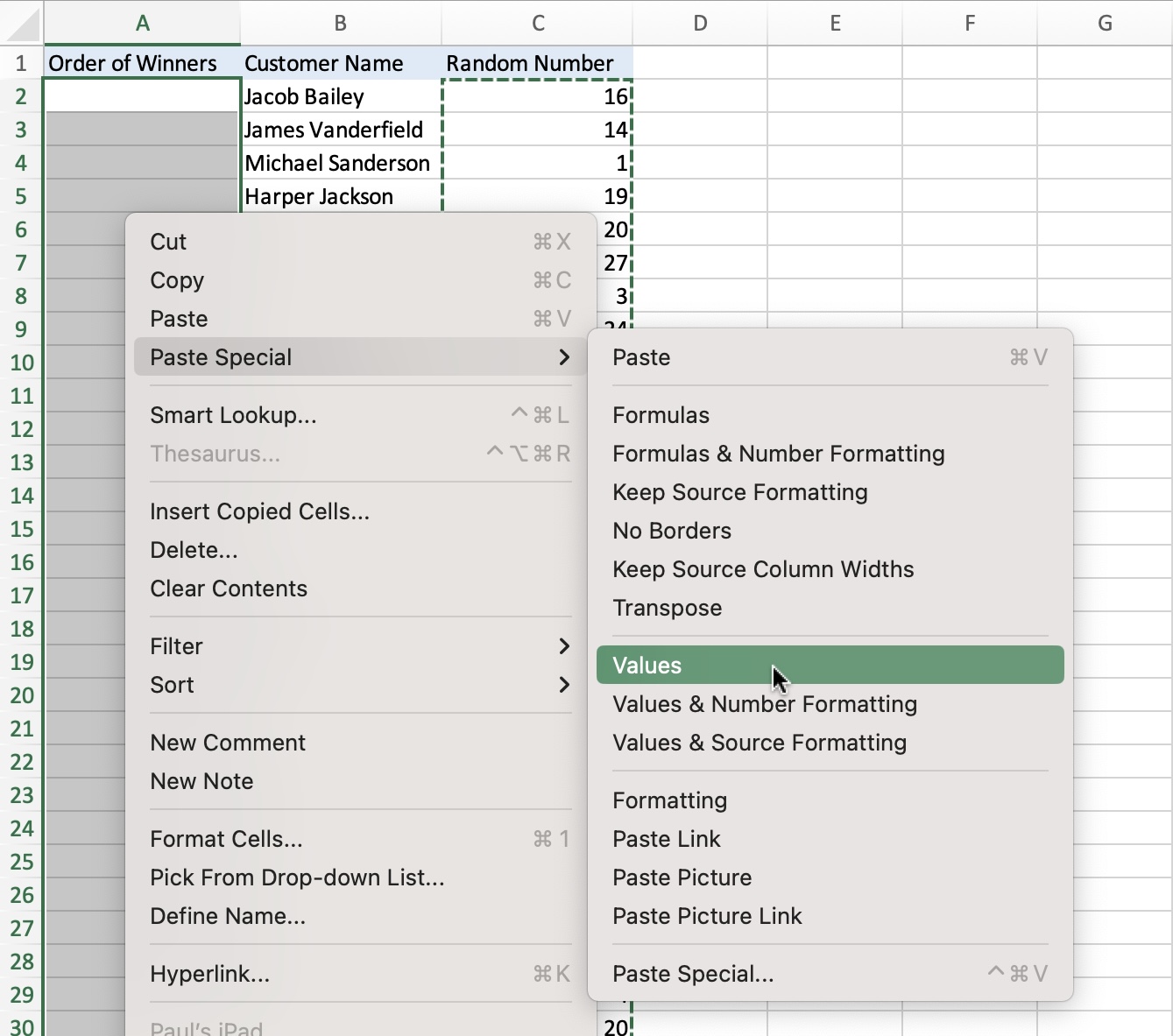
Task: Select No Borders paste option
Action: coord(830,531)
